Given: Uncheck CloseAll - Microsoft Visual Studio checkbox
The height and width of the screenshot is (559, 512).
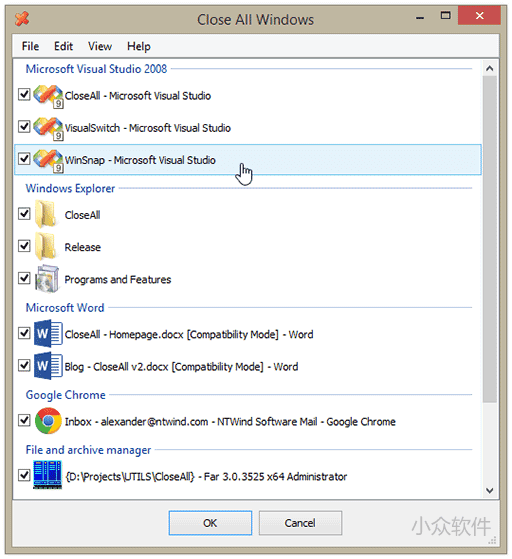Looking at the screenshot, I should click(24, 94).
